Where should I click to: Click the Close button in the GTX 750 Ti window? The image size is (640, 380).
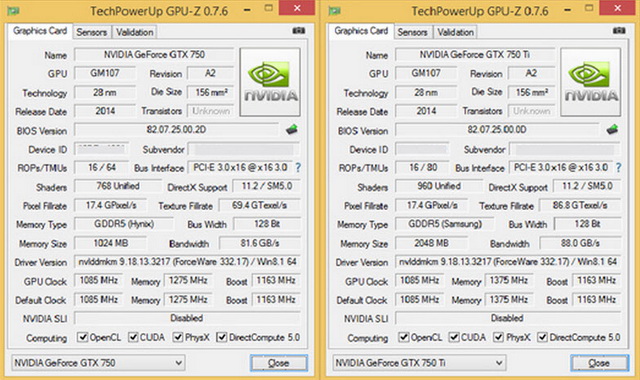[599, 363]
